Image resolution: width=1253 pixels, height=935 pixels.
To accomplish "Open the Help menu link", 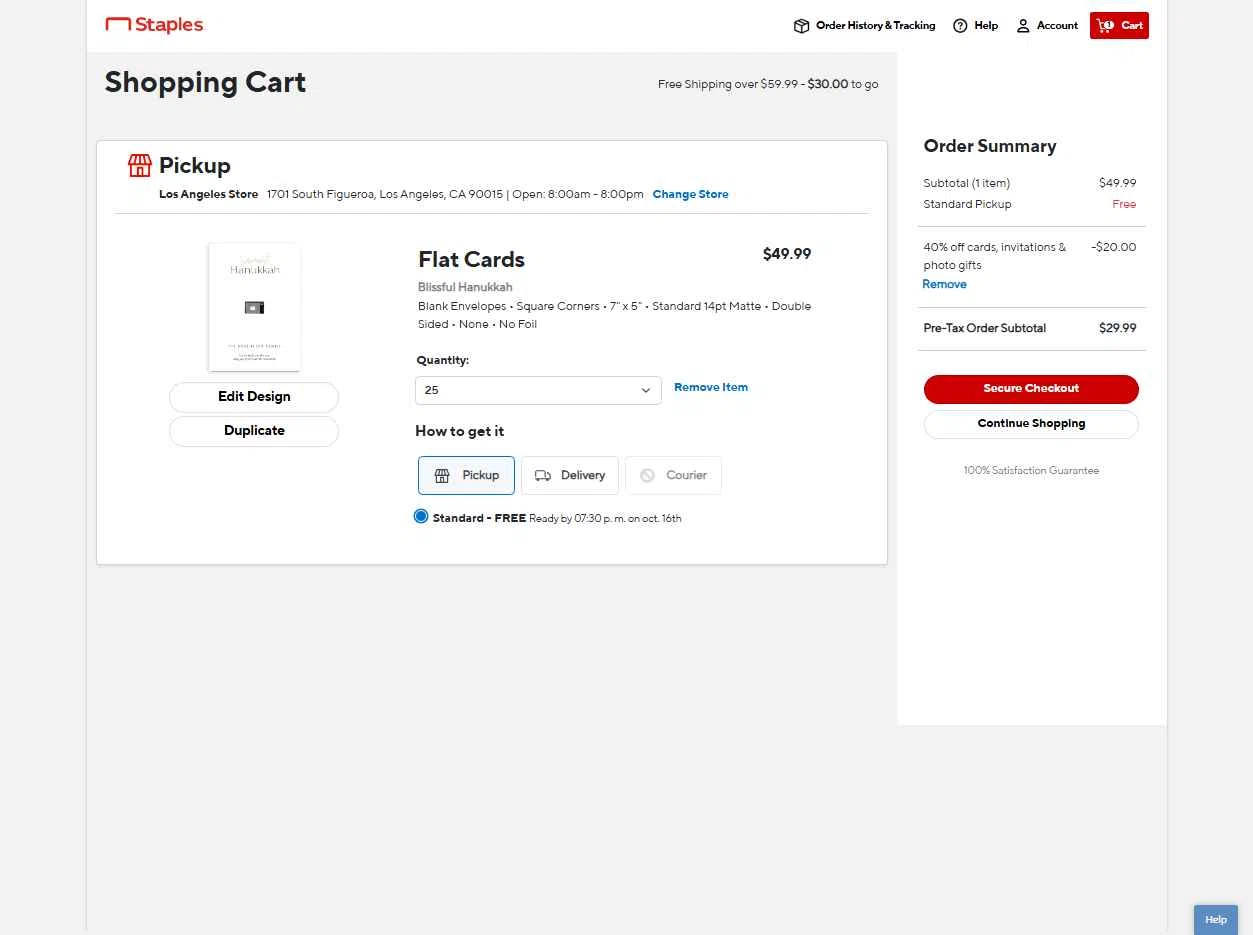I will [x=975, y=26].
